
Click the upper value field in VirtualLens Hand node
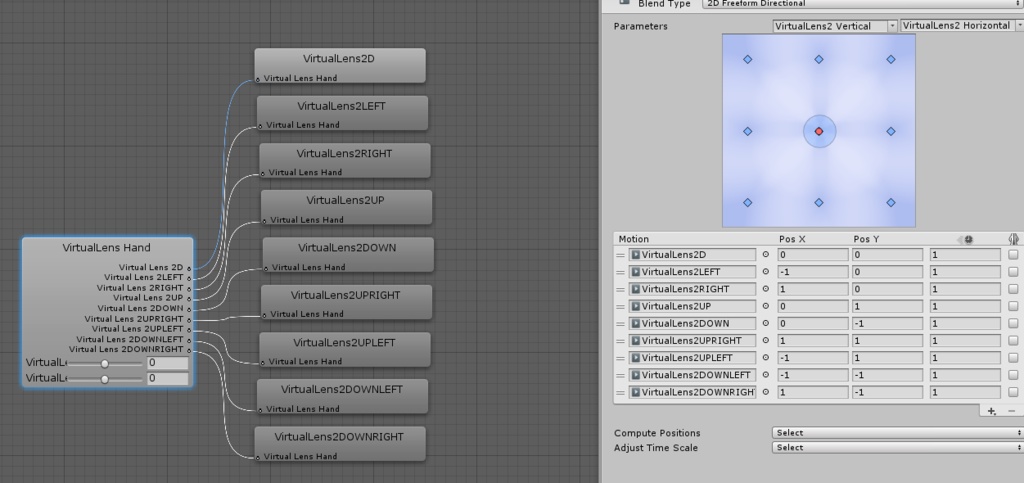[x=168, y=363]
